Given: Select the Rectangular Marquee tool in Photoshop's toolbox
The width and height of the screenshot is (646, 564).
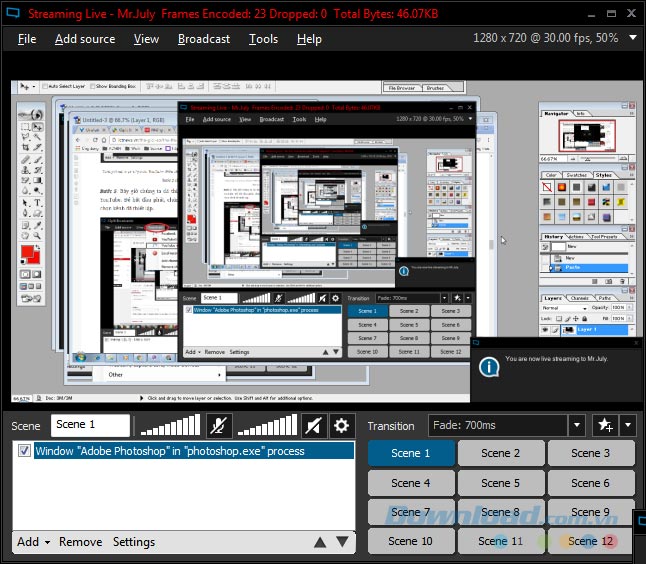Looking at the screenshot, I should coord(25,127).
